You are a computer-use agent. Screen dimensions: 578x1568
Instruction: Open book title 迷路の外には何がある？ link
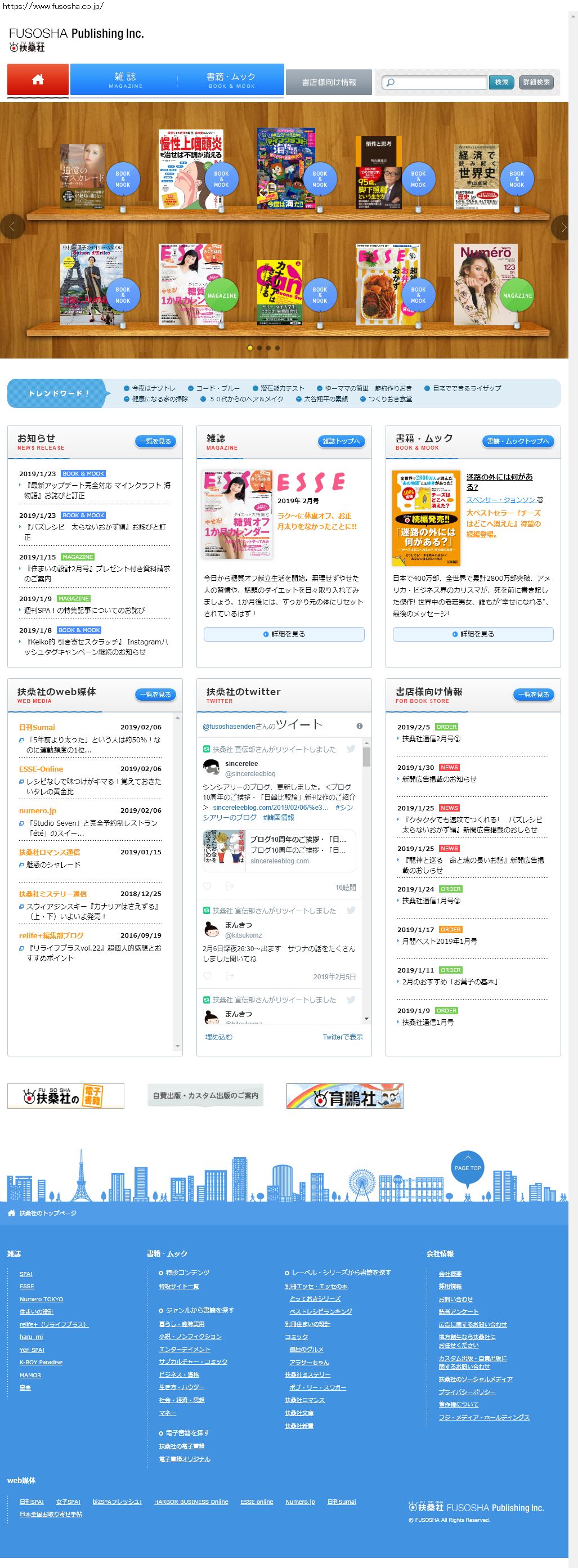click(x=499, y=482)
